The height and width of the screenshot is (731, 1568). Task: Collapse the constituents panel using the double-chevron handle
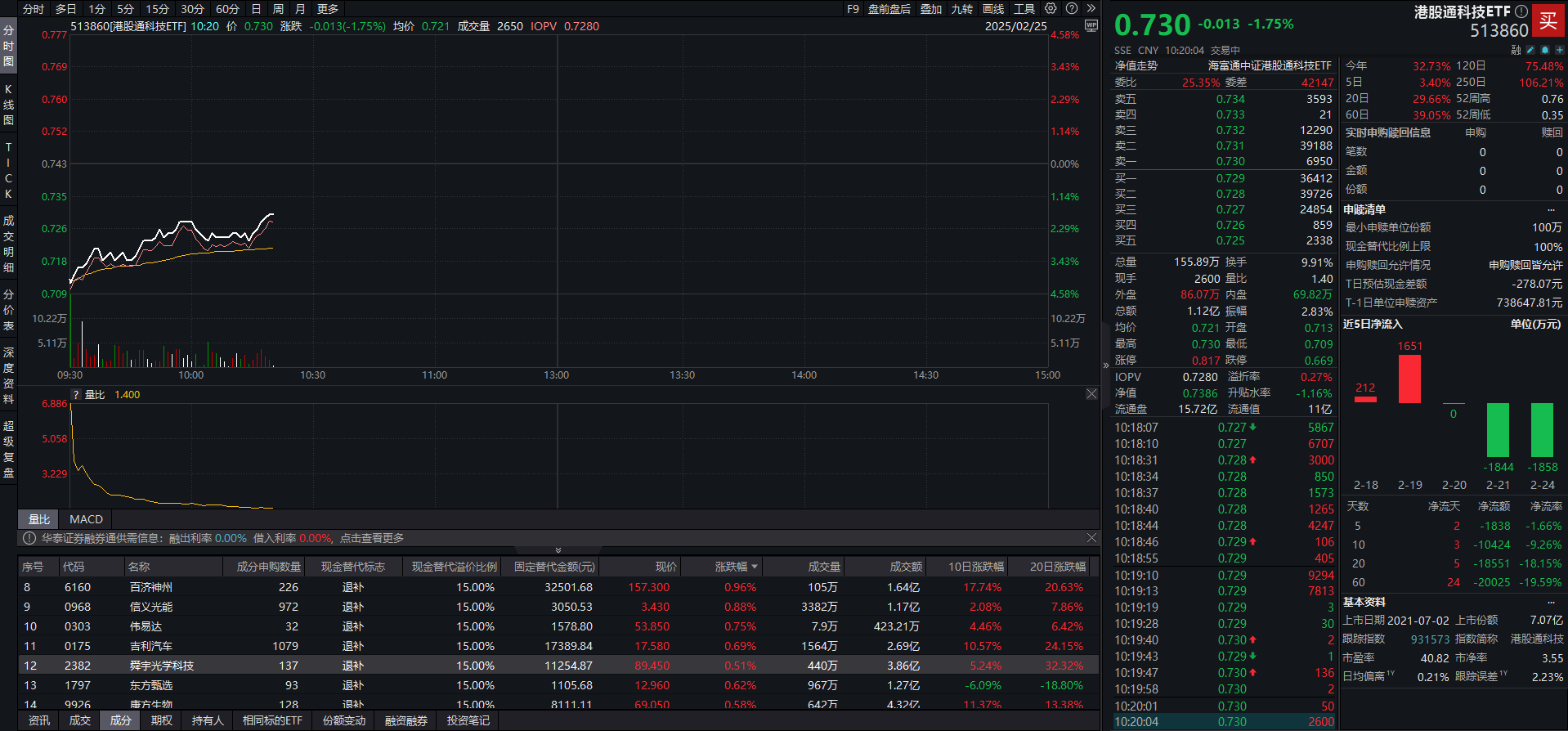558,550
